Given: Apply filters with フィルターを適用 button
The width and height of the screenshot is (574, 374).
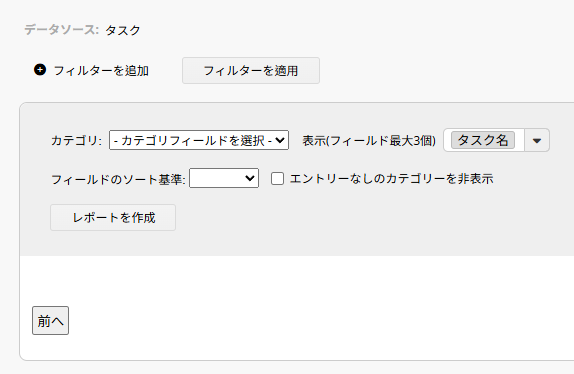Looking at the screenshot, I should coord(251,71).
